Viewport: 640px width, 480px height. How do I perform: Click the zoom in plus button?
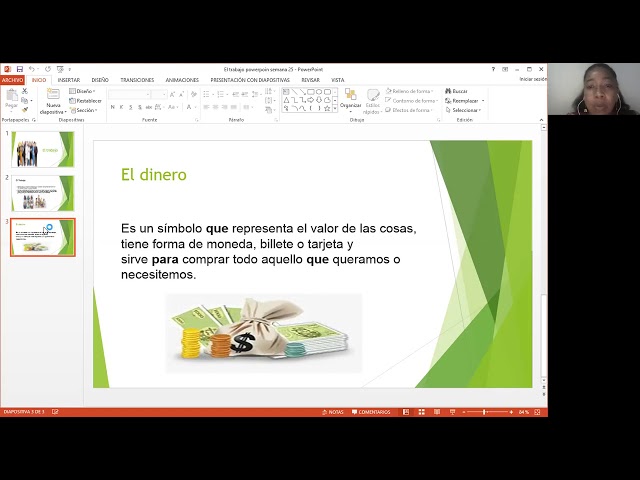pos(511,412)
